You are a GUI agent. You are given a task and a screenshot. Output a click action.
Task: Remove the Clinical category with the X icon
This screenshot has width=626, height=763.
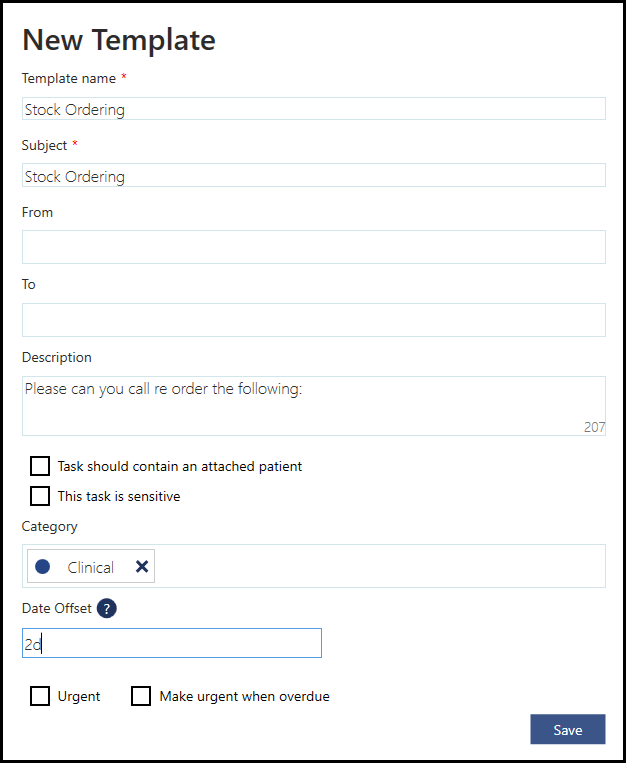pyautogui.click(x=142, y=567)
